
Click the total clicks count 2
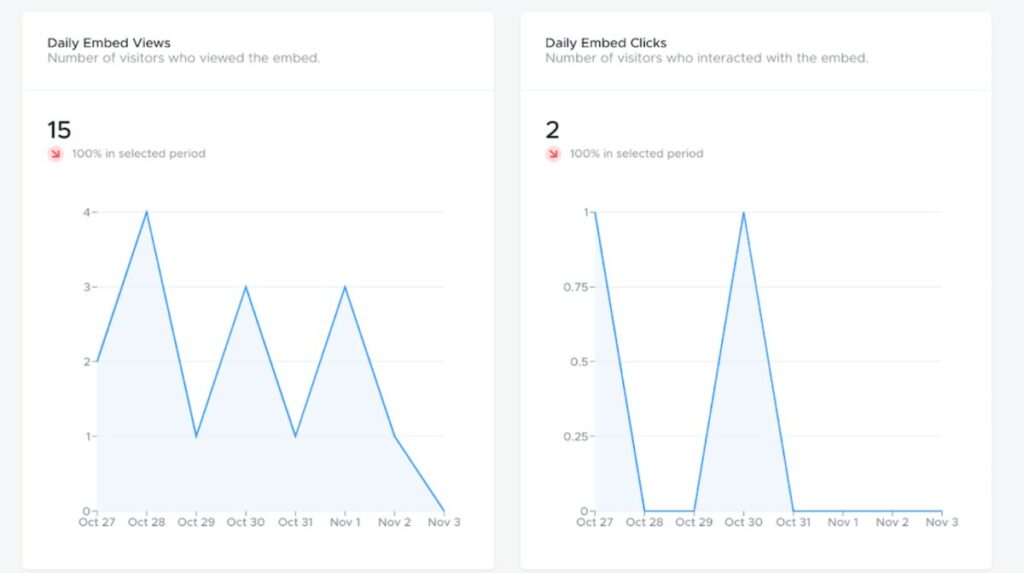coord(553,130)
